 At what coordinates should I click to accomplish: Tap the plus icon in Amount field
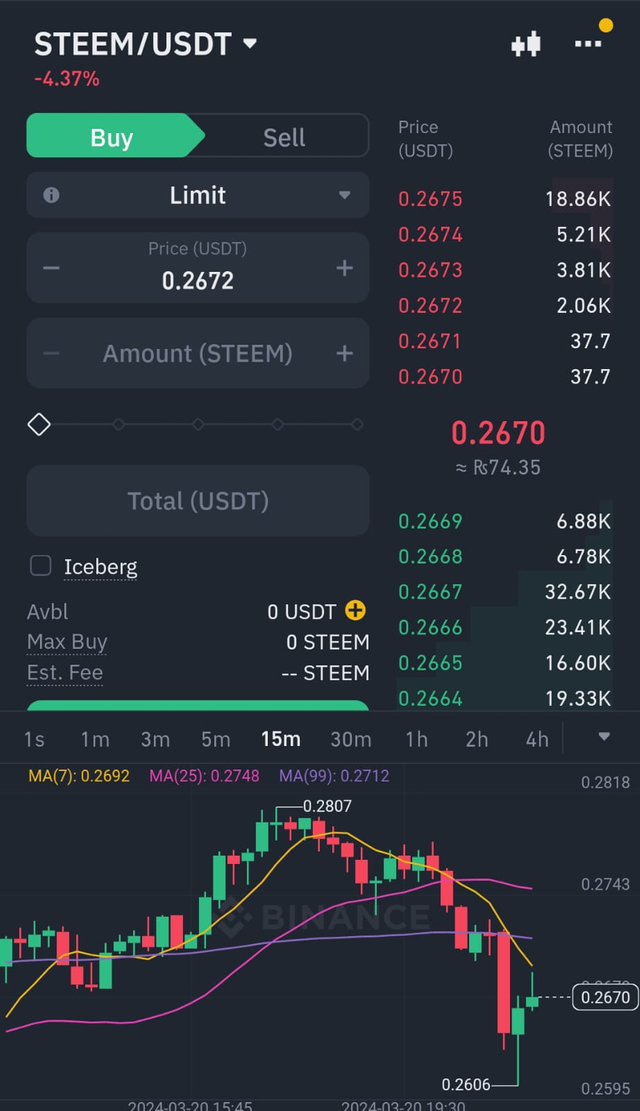tap(345, 353)
